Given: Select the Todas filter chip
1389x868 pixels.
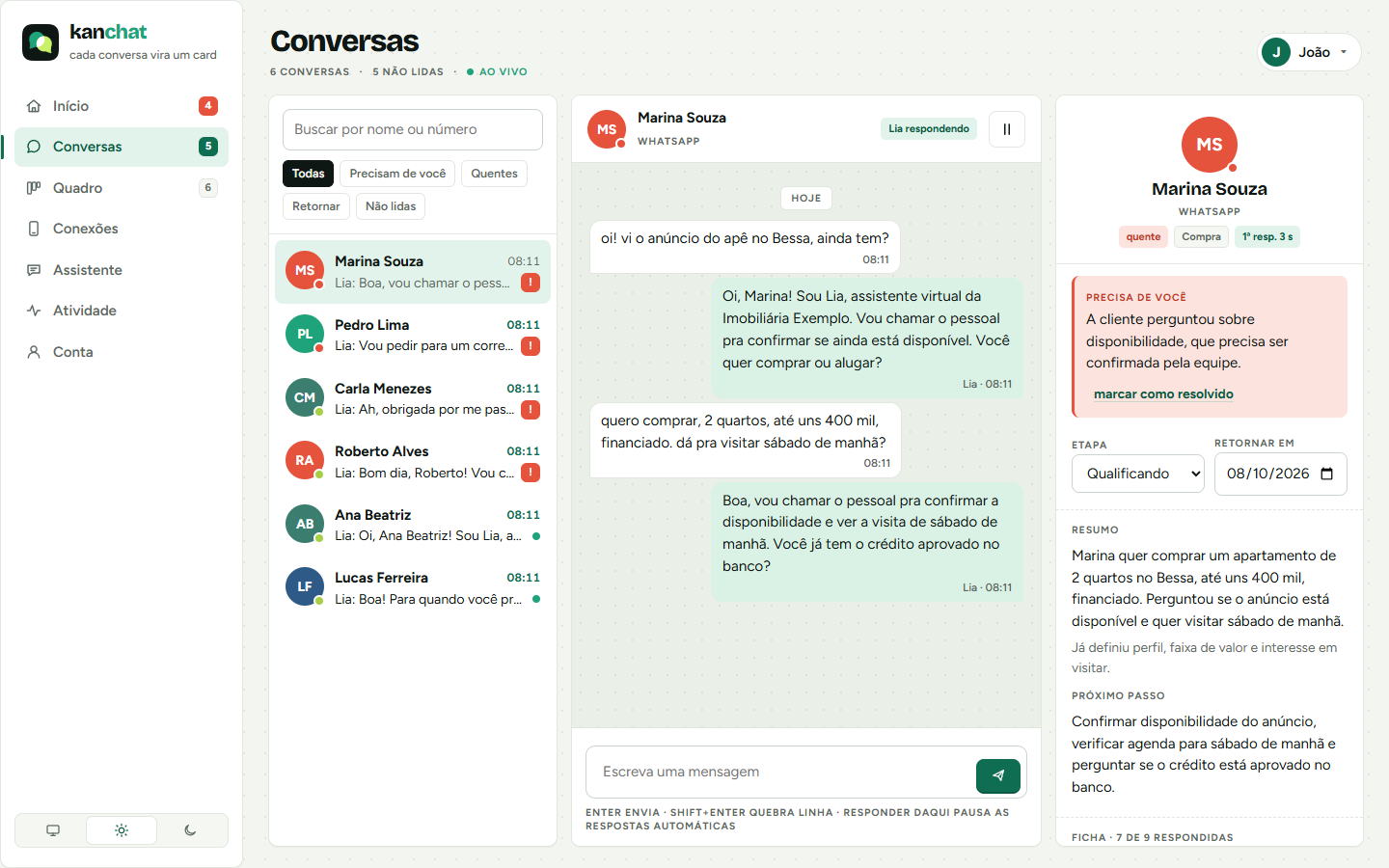Looking at the screenshot, I should click(308, 174).
